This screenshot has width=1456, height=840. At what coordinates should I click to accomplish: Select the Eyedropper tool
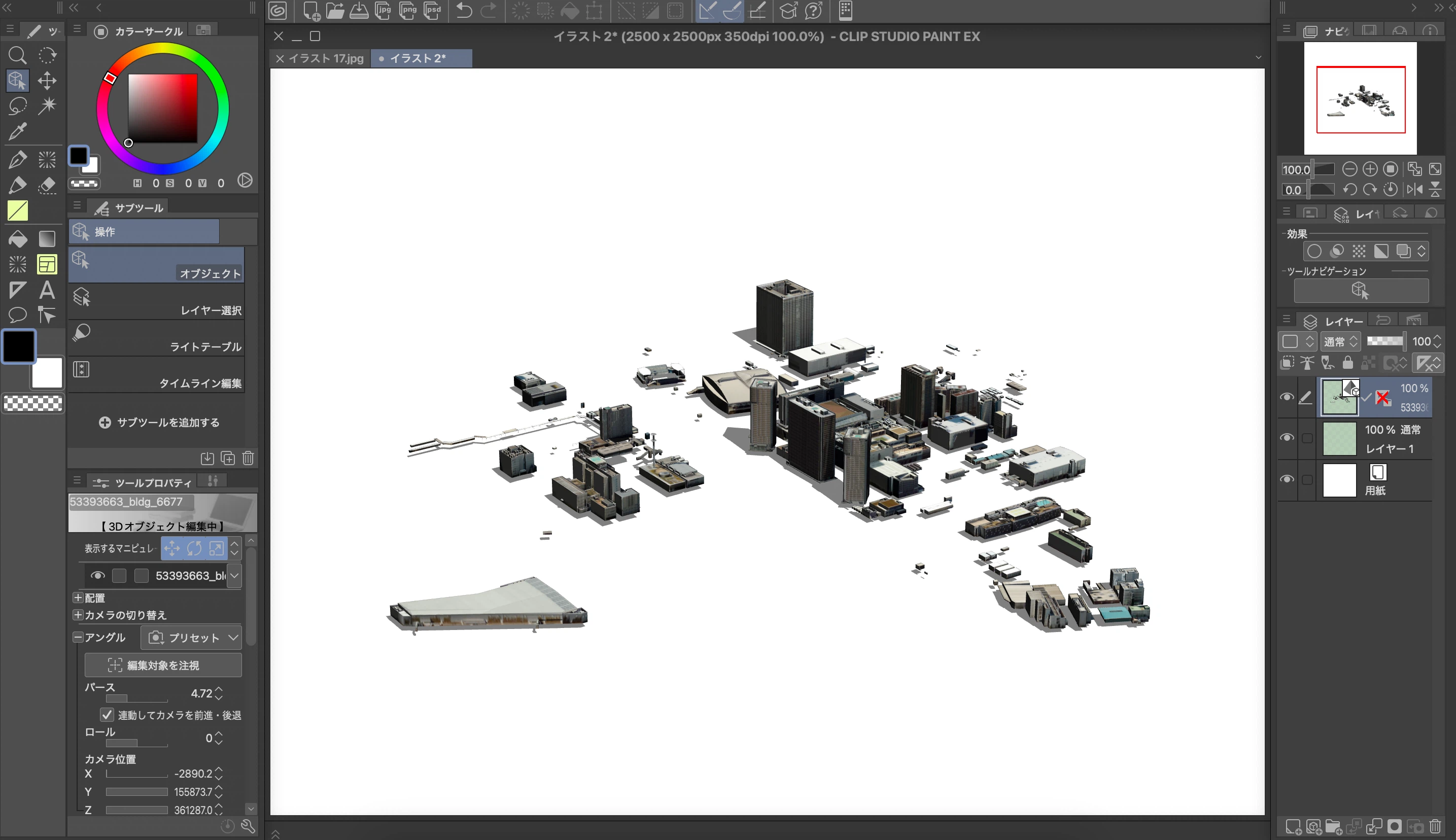click(17, 131)
